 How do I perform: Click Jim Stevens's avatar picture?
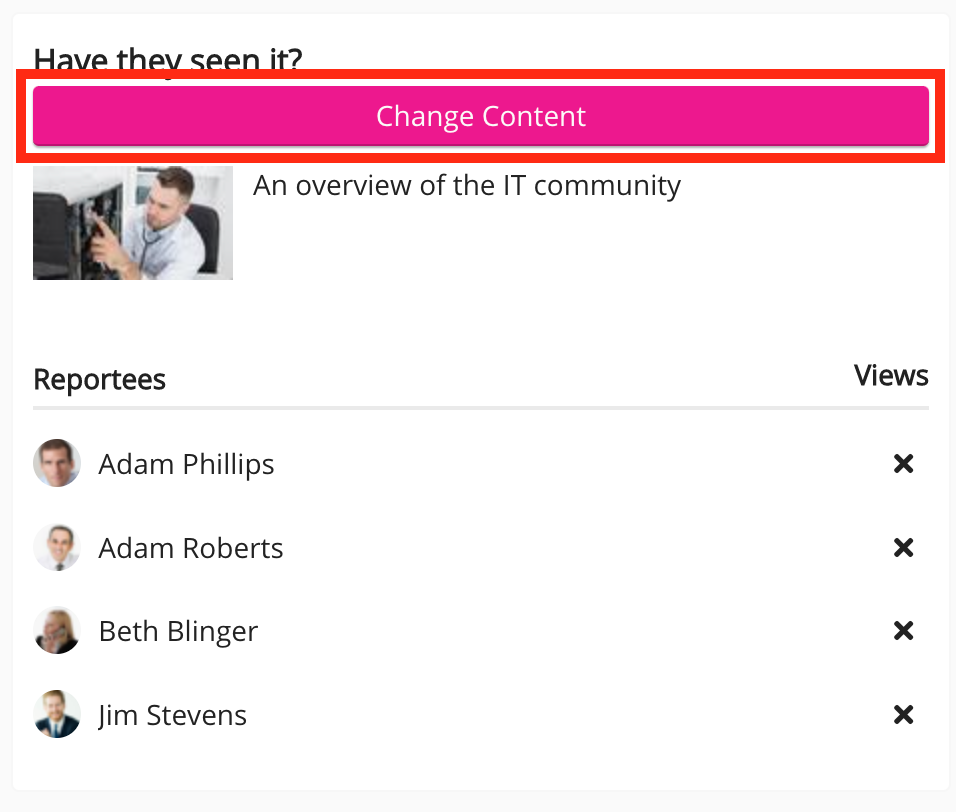point(57,715)
